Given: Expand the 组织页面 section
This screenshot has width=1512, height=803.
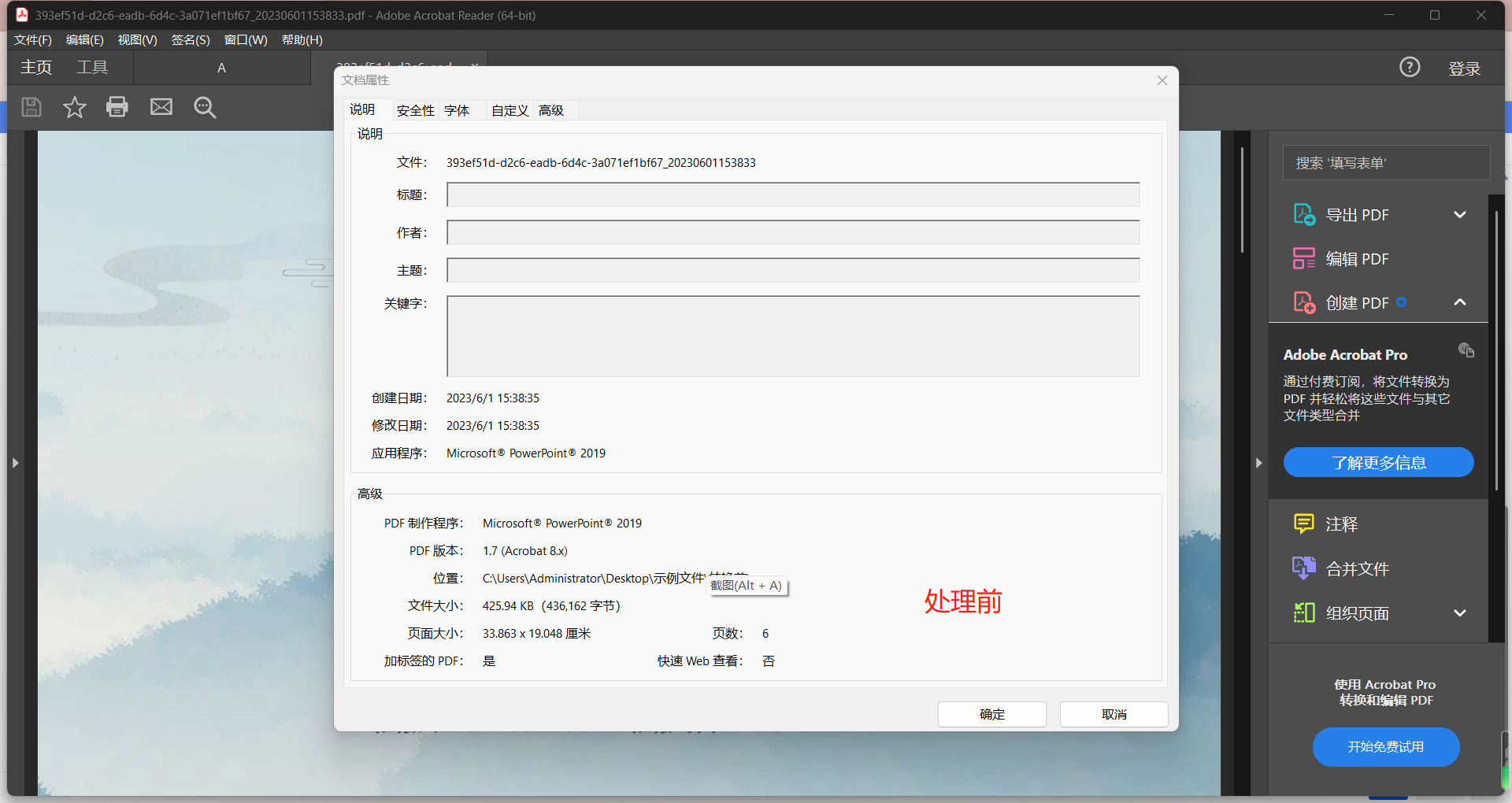Looking at the screenshot, I should click(x=1460, y=613).
